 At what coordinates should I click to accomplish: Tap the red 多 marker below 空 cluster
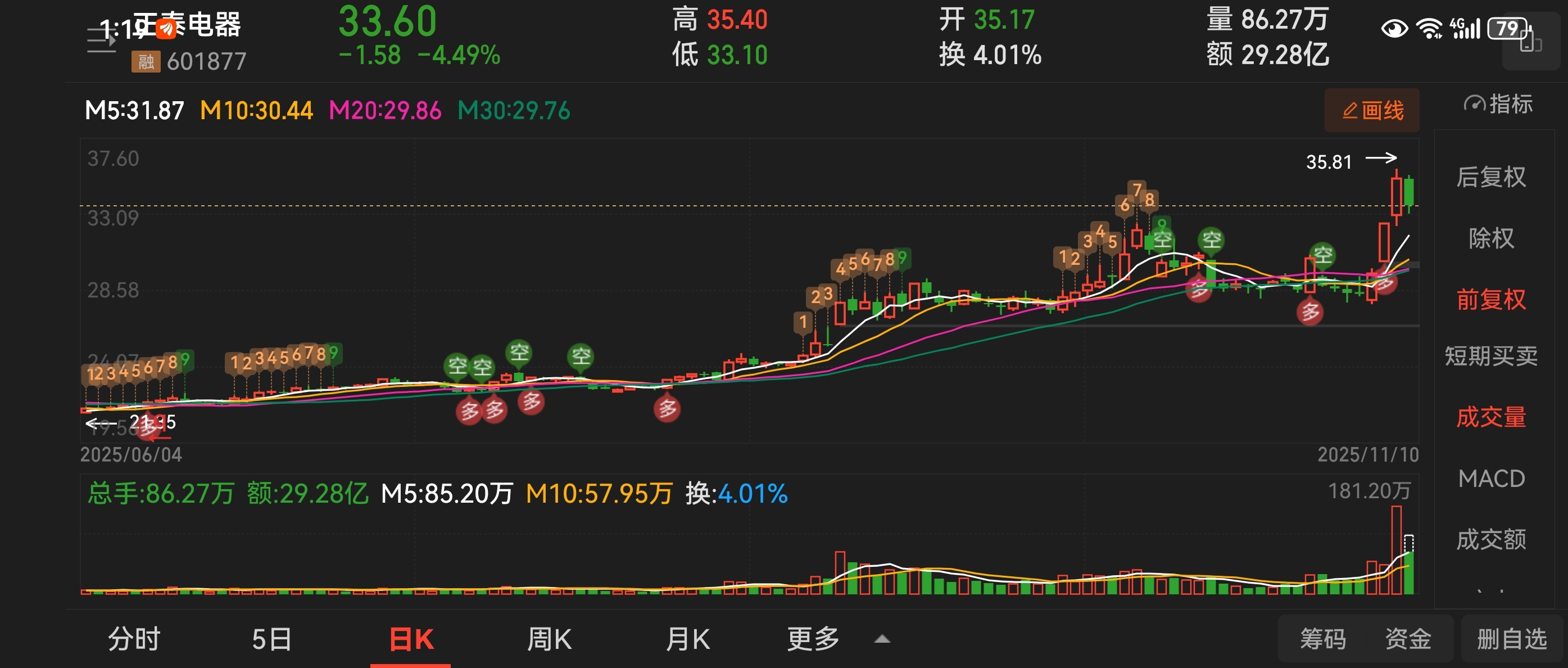[469, 412]
